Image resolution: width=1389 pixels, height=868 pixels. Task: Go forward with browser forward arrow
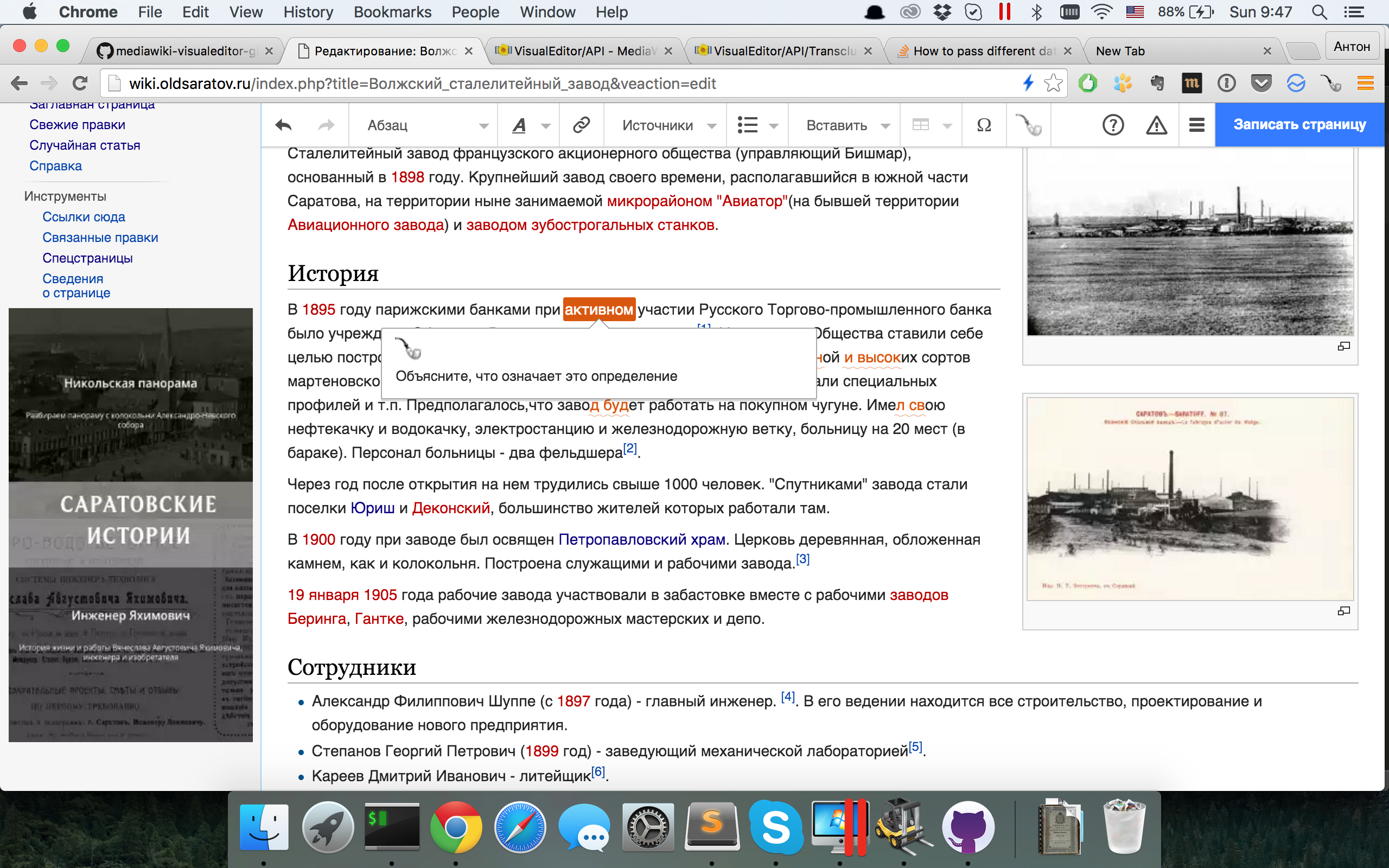[49, 84]
